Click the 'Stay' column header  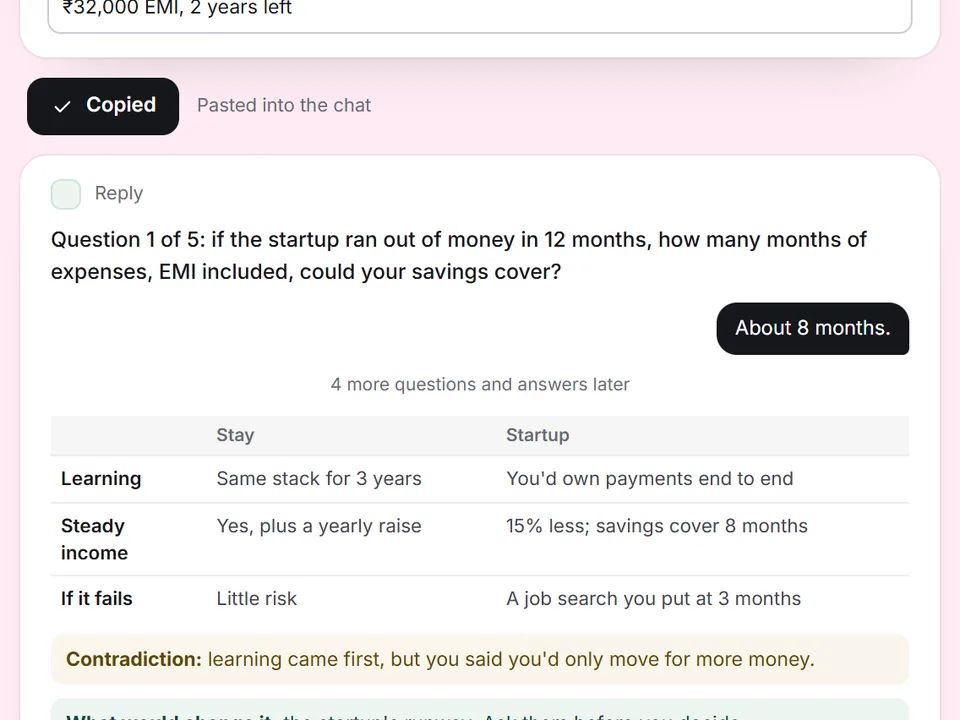(236, 435)
